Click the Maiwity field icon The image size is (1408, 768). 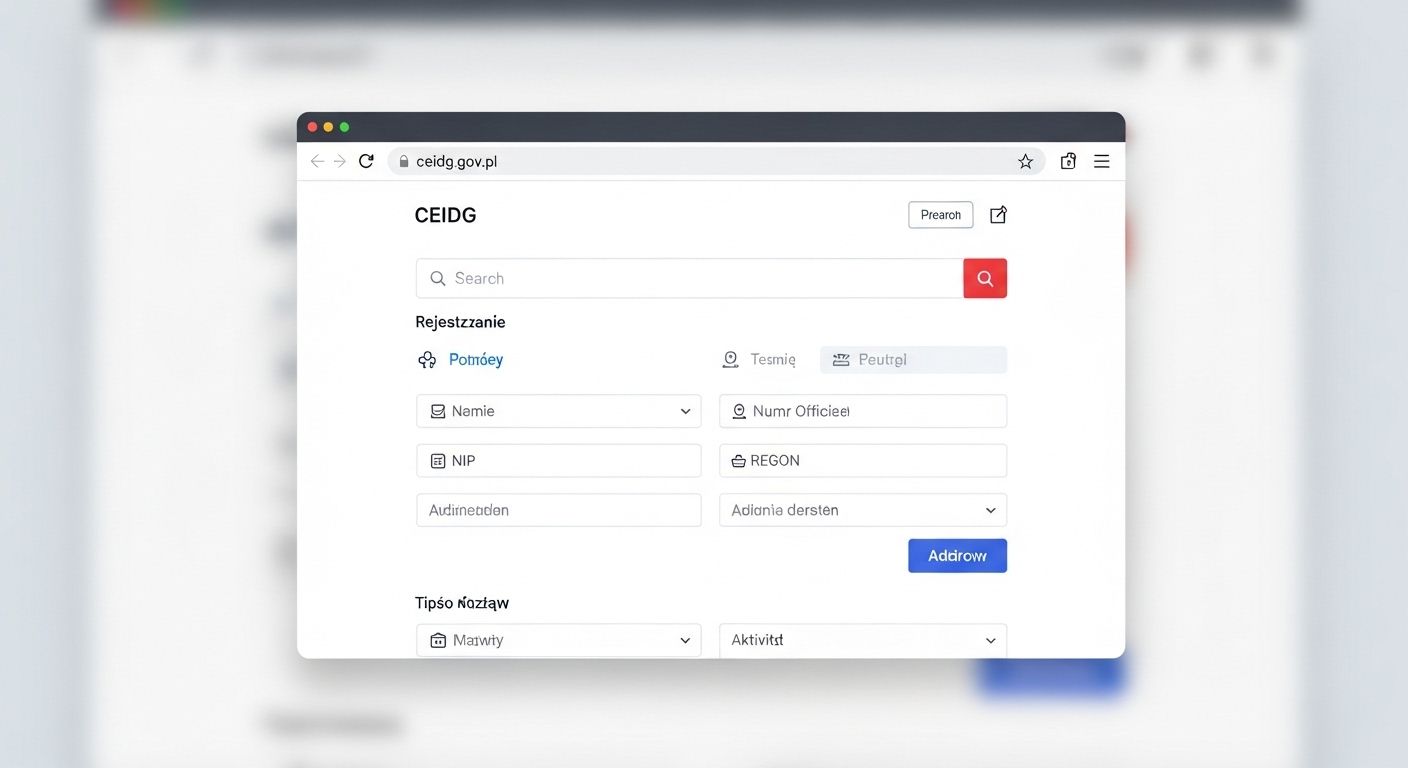coord(437,640)
